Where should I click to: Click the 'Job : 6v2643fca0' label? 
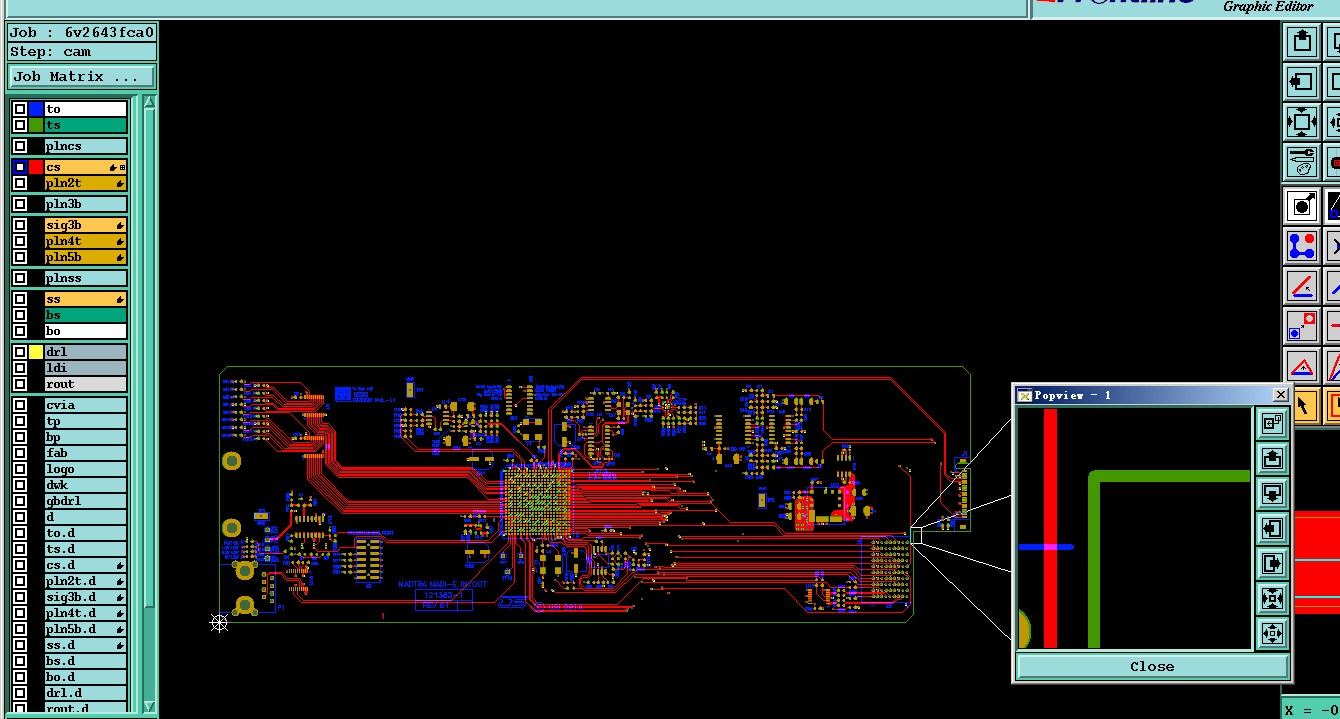[x=82, y=32]
